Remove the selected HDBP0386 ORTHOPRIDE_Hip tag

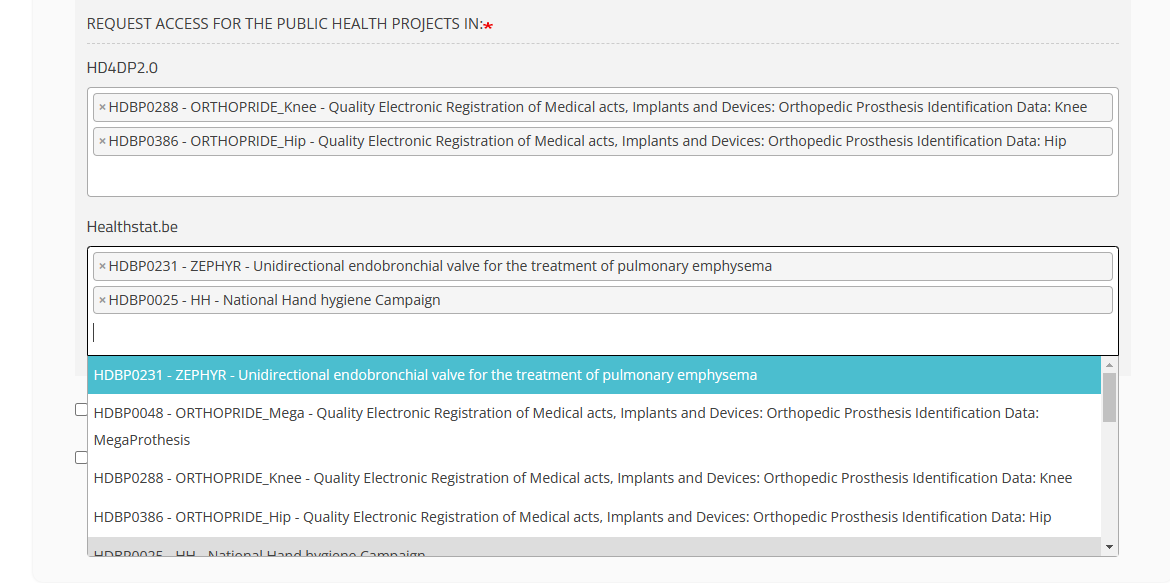102,142
